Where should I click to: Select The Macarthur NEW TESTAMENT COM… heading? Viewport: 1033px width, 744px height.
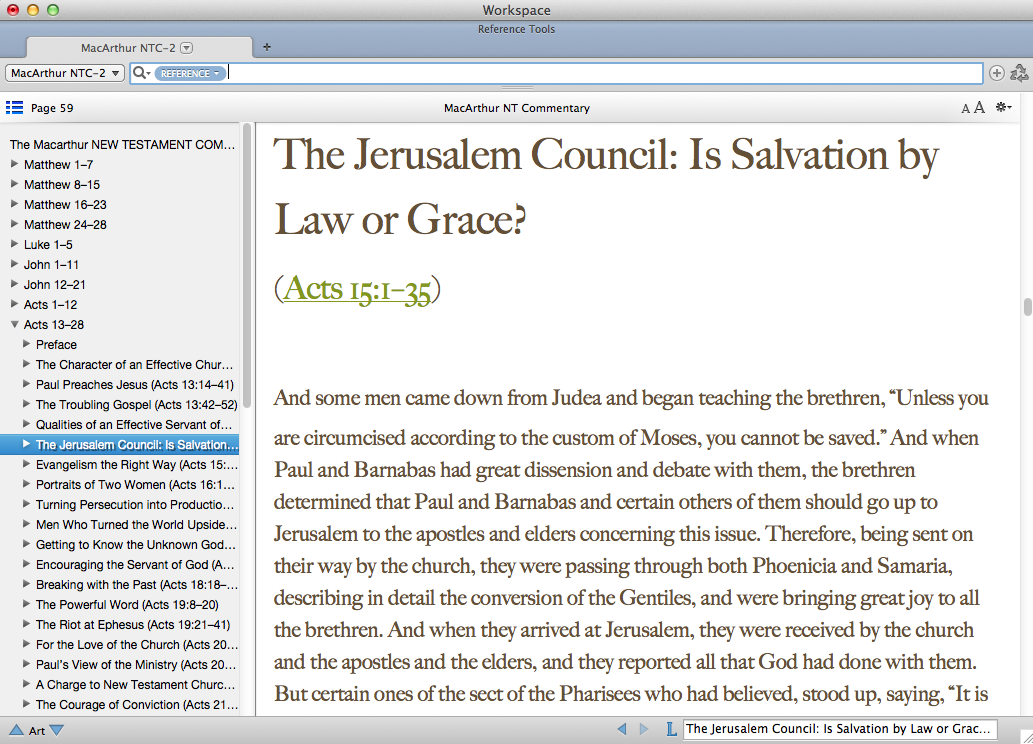123,144
